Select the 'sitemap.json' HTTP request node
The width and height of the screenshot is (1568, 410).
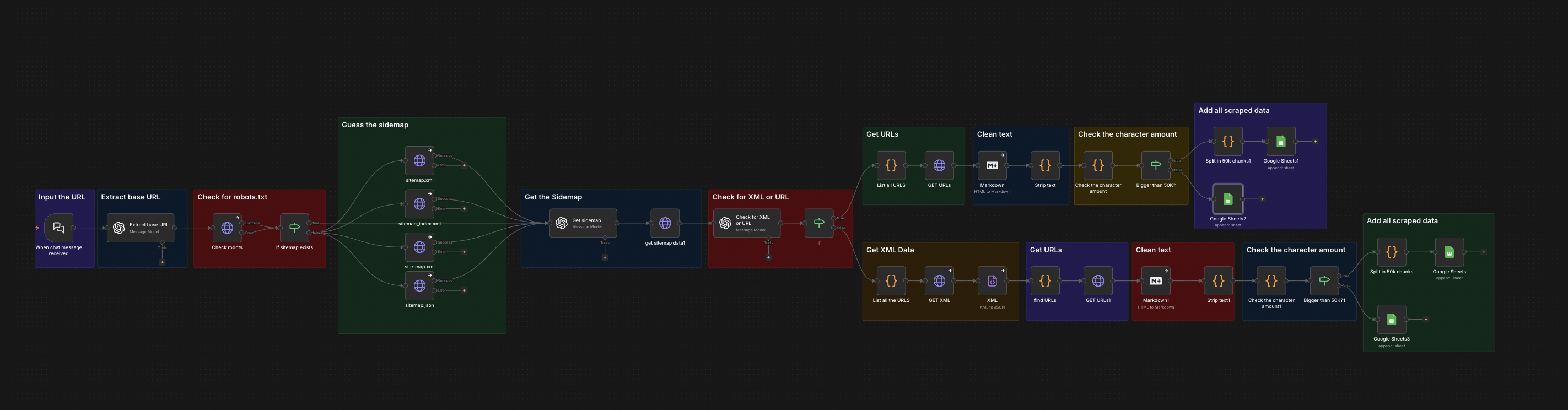coord(419,286)
